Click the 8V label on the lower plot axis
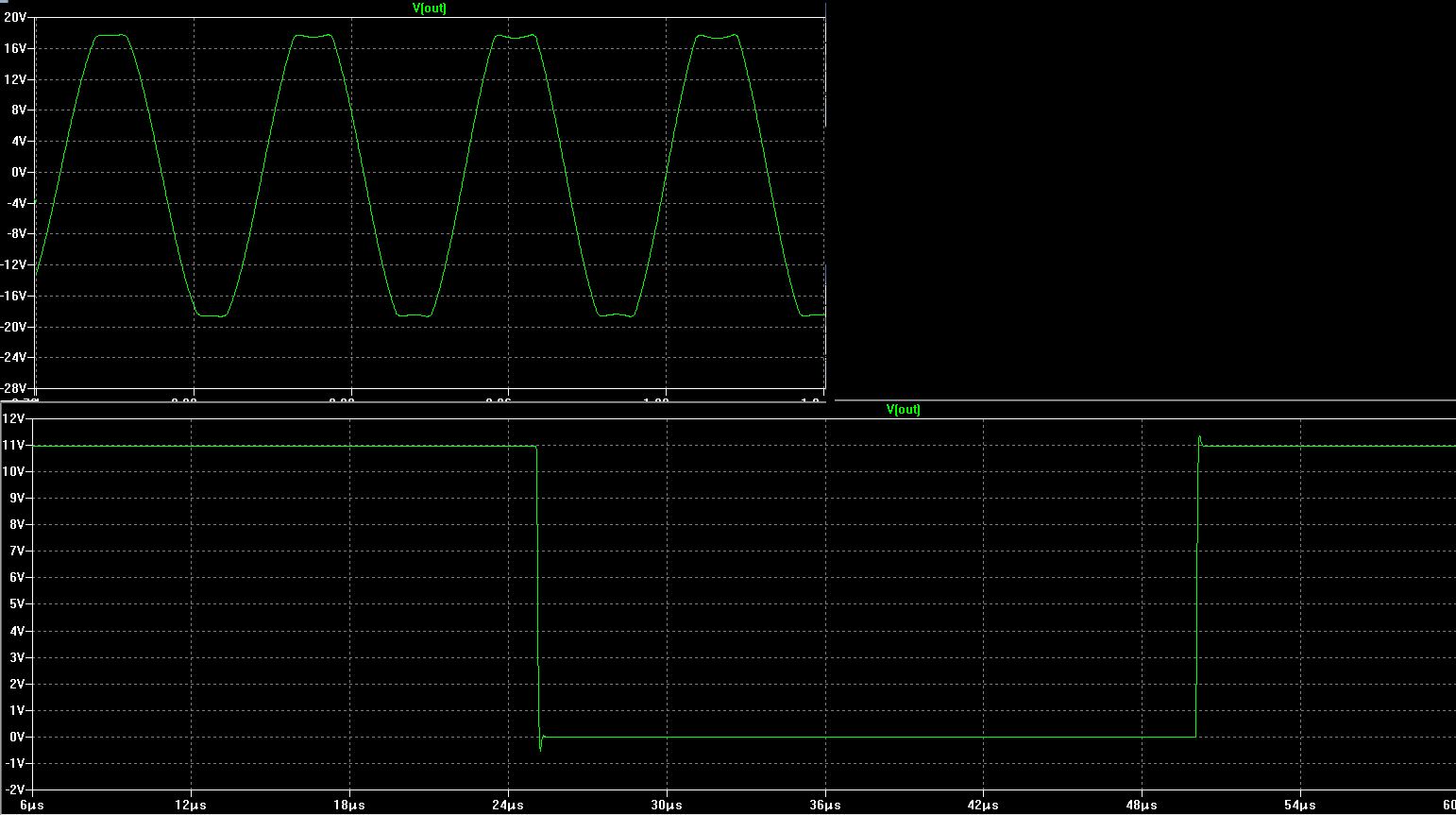Screen dimensions: 1456x815 (17, 524)
